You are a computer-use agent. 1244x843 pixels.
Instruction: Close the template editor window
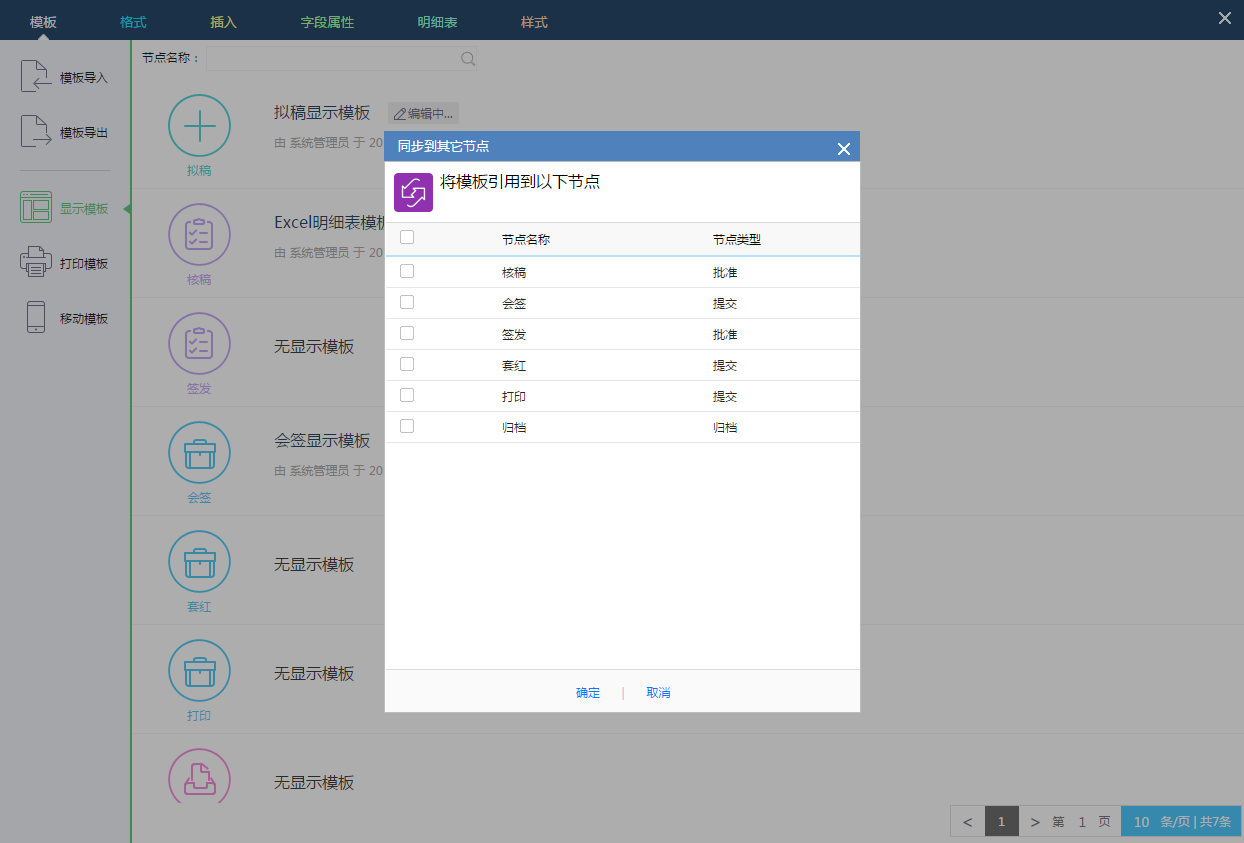(x=1225, y=18)
